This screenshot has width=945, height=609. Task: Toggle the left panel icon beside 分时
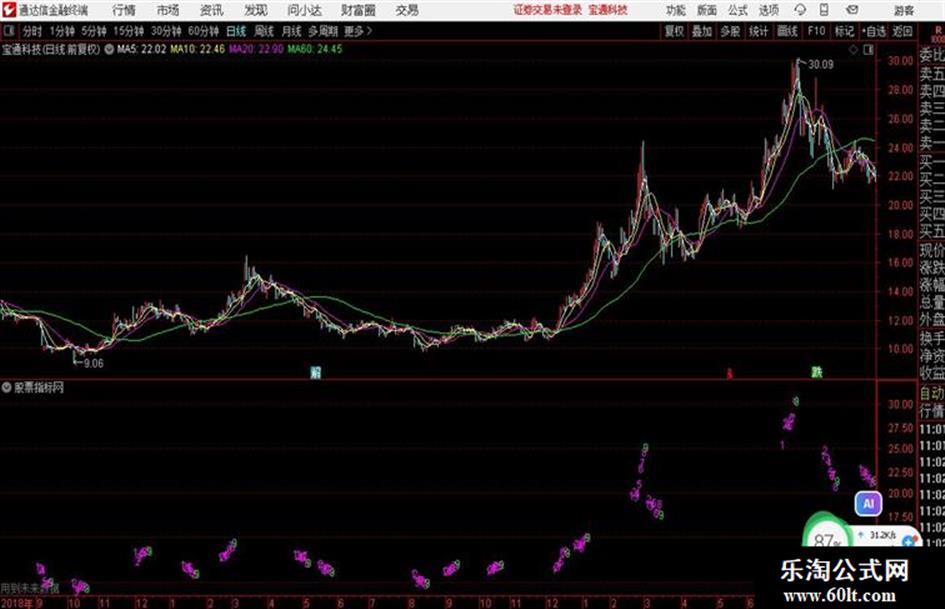point(8,31)
